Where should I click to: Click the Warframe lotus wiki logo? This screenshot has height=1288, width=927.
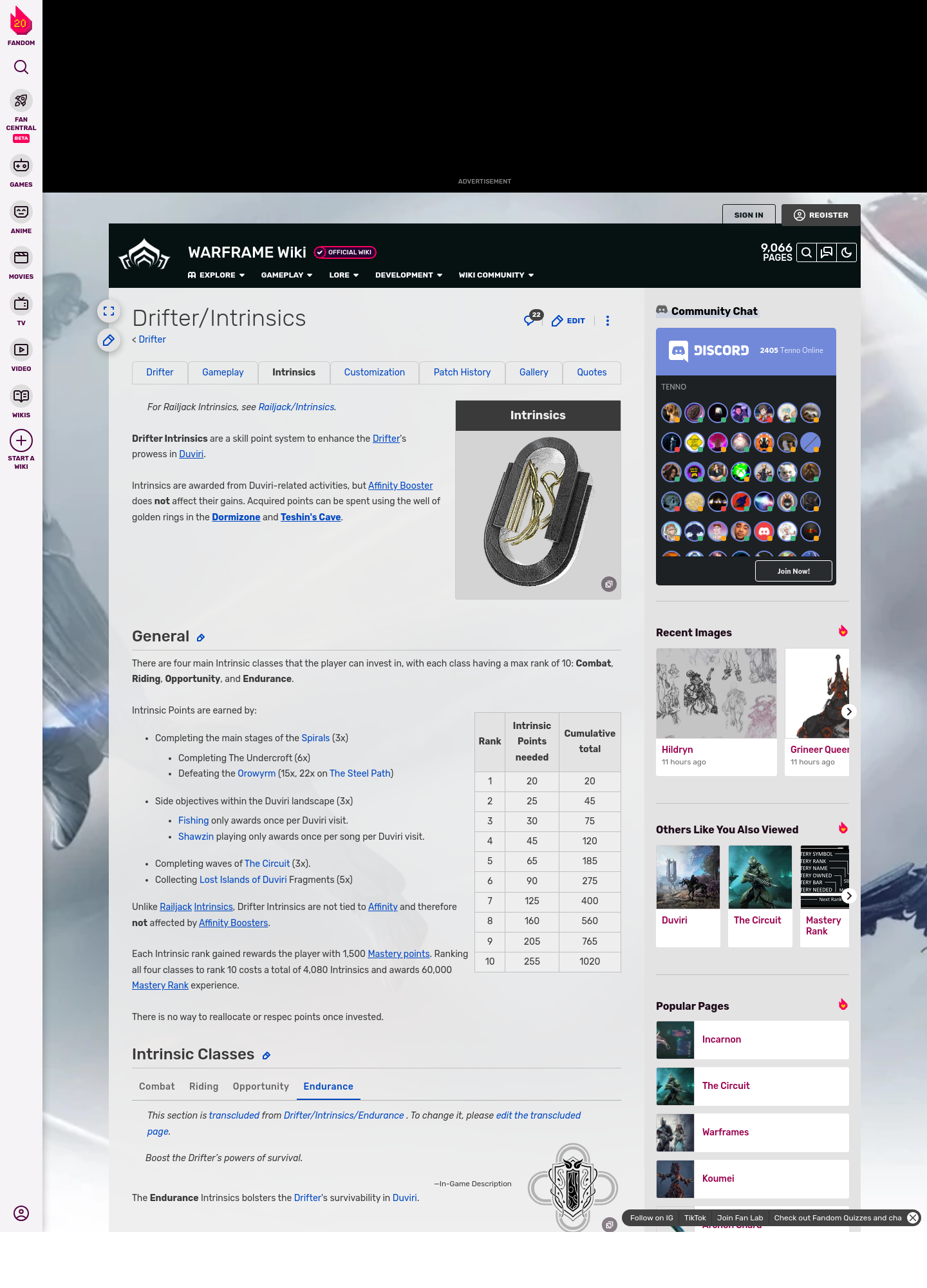point(144,254)
